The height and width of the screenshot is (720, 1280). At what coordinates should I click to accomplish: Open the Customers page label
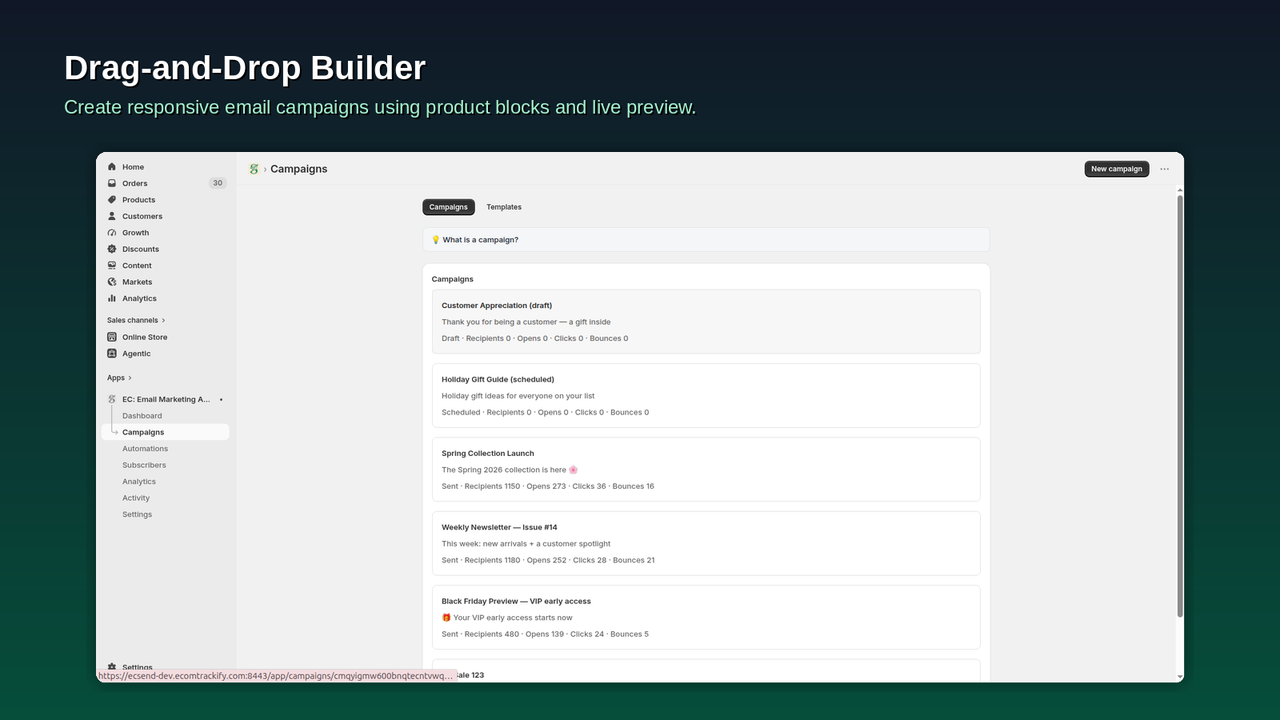tap(142, 216)
